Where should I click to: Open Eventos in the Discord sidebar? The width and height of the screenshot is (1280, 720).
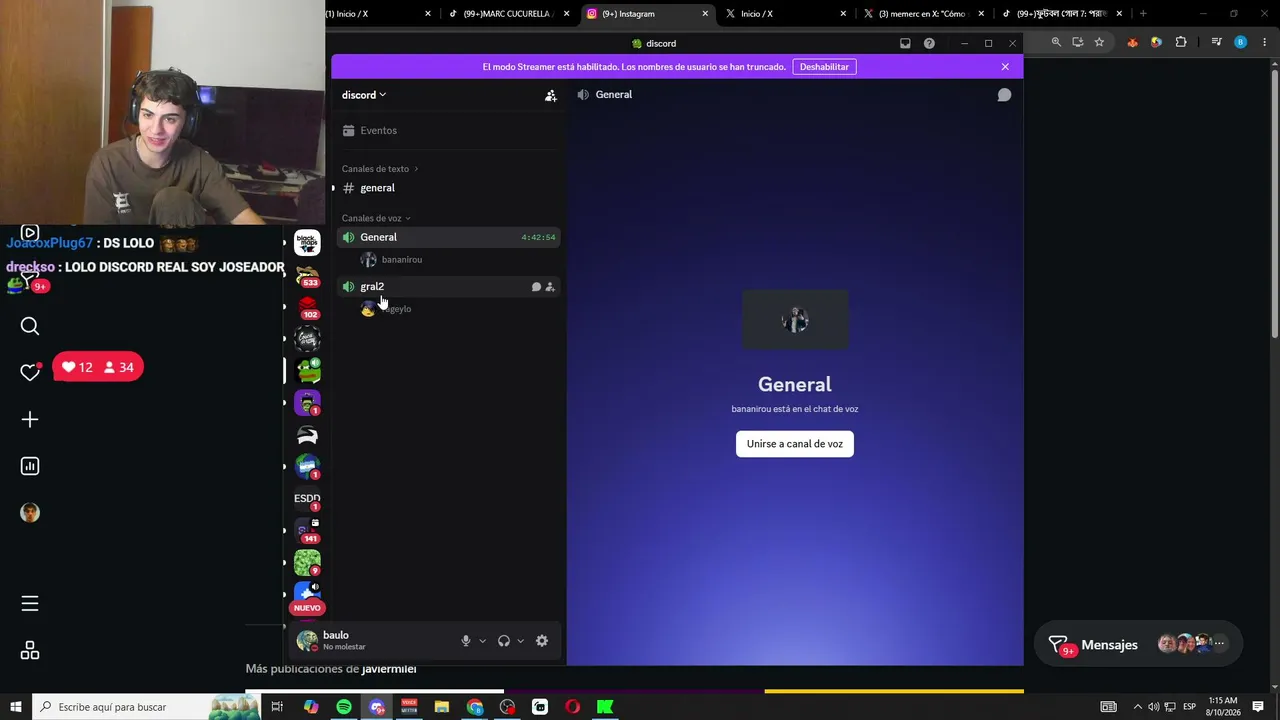[447, 131]
